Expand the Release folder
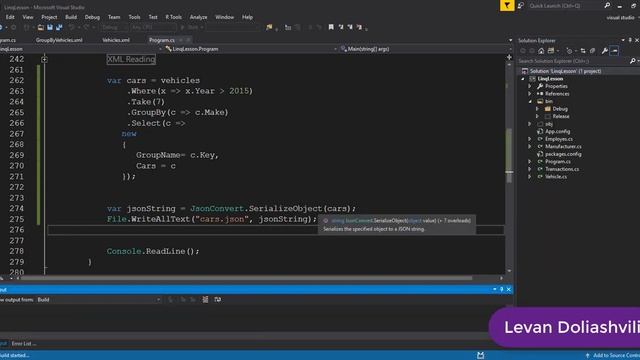This screenshot has width=640, height=360. pos(538,116)
